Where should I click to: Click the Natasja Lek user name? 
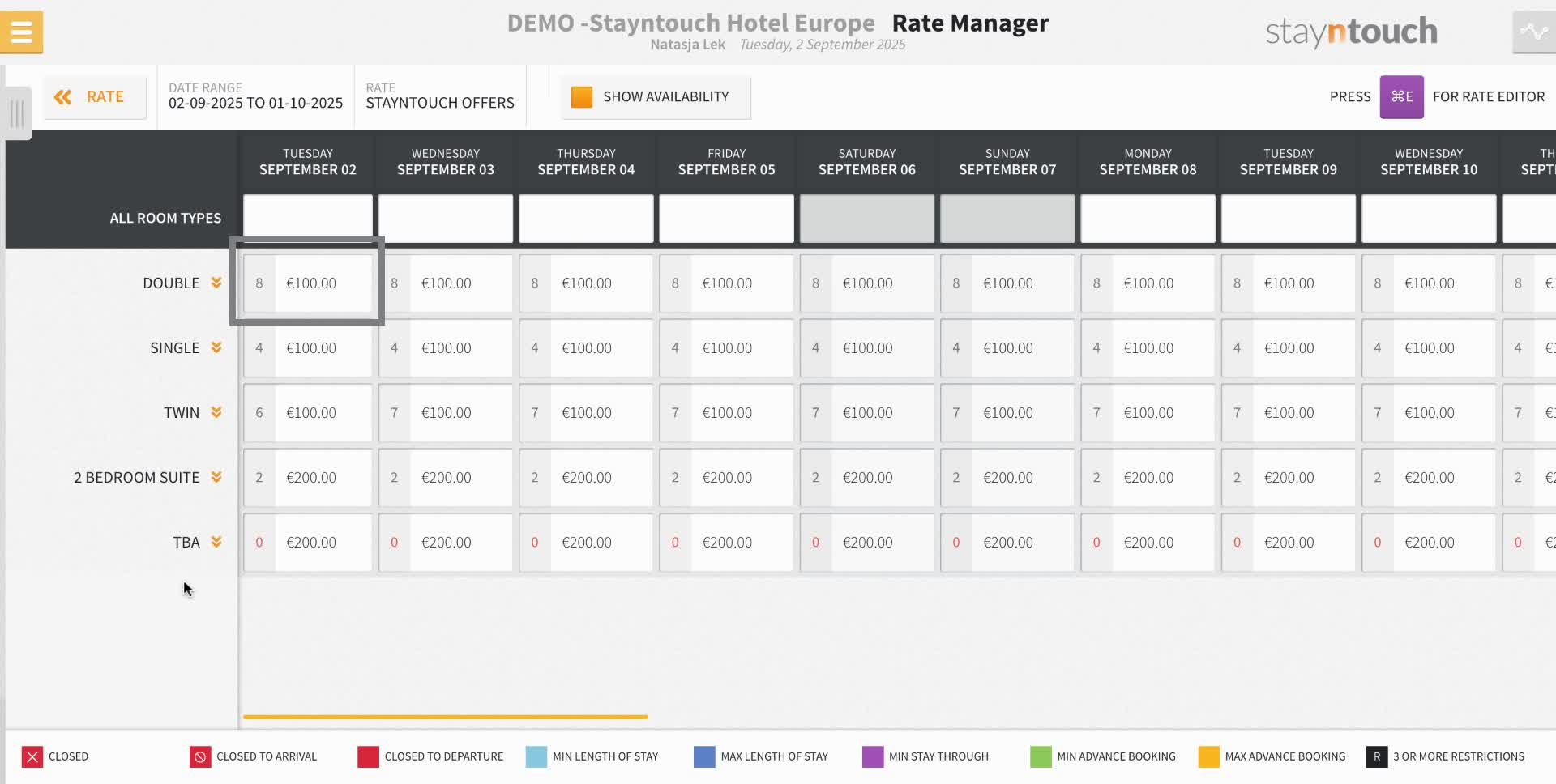point(687,45)
